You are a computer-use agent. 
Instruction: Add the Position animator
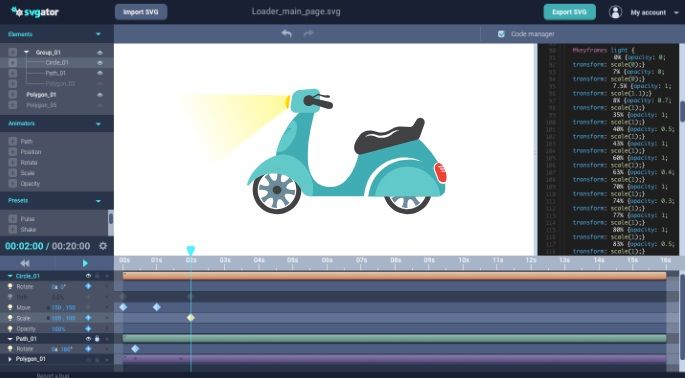[12, 152]
